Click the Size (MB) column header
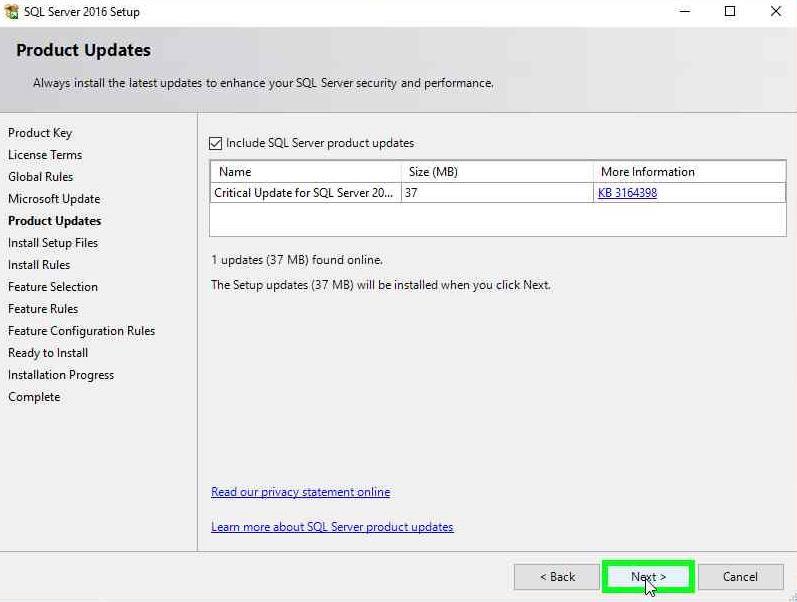 (497, 172)
